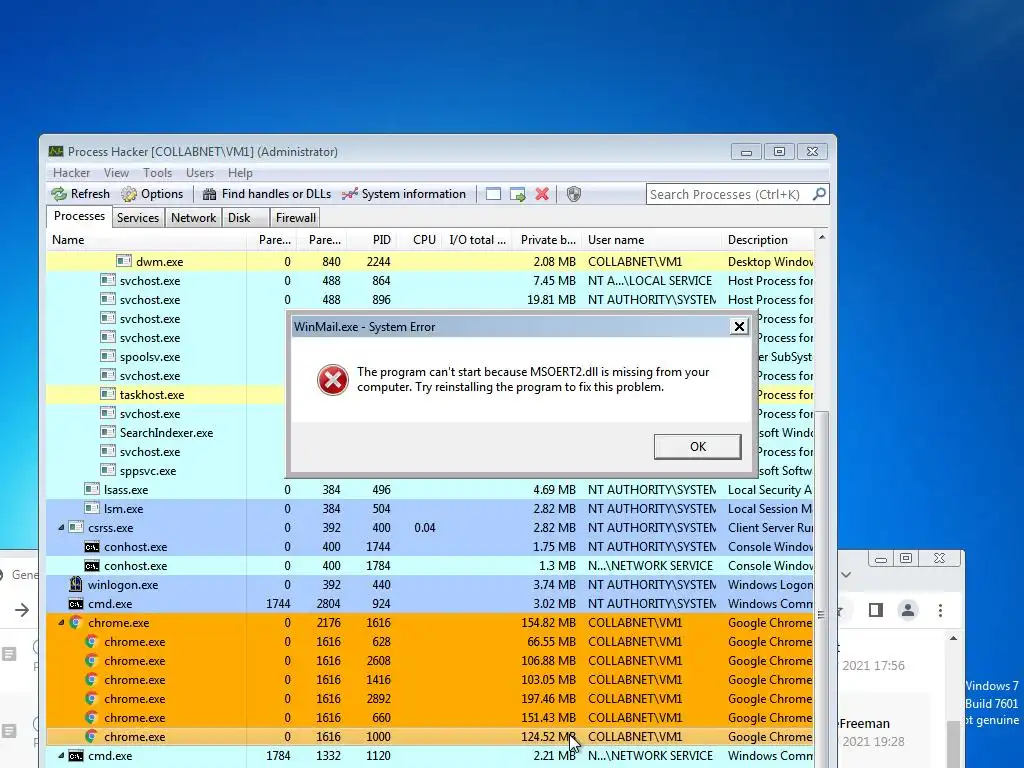Click the forward arrow in Chrome window
Screen dimensions: 1024x768
pyautogui.click(x=22, y=610)
